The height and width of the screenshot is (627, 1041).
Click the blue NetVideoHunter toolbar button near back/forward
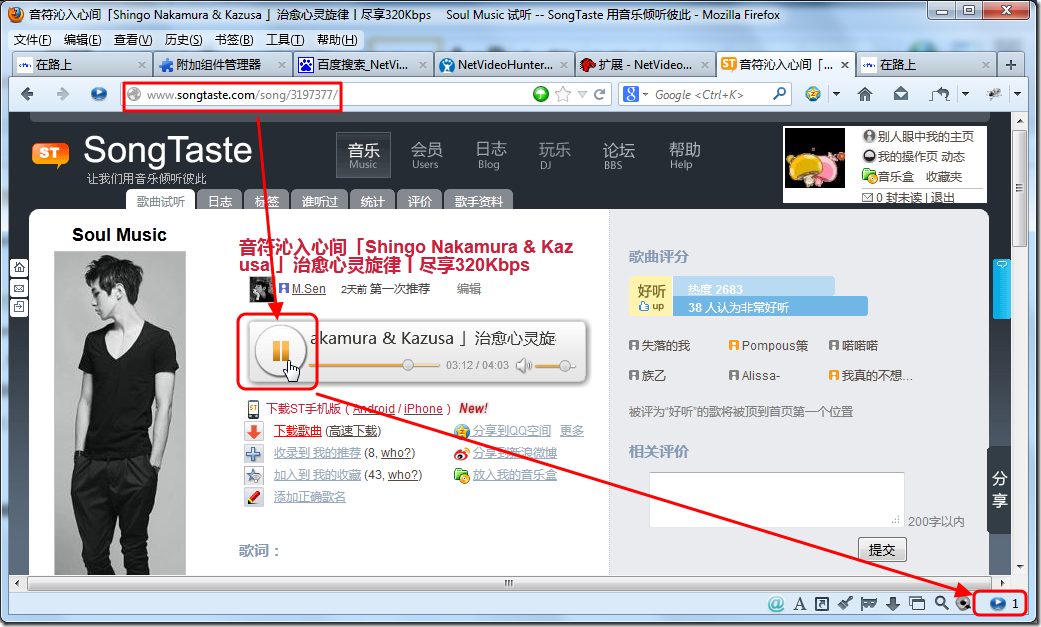point(99,94)
